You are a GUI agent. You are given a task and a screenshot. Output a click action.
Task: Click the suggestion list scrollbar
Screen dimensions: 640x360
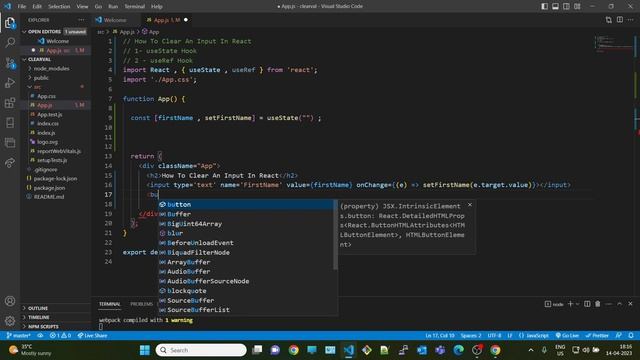click(x=335, y=235)
